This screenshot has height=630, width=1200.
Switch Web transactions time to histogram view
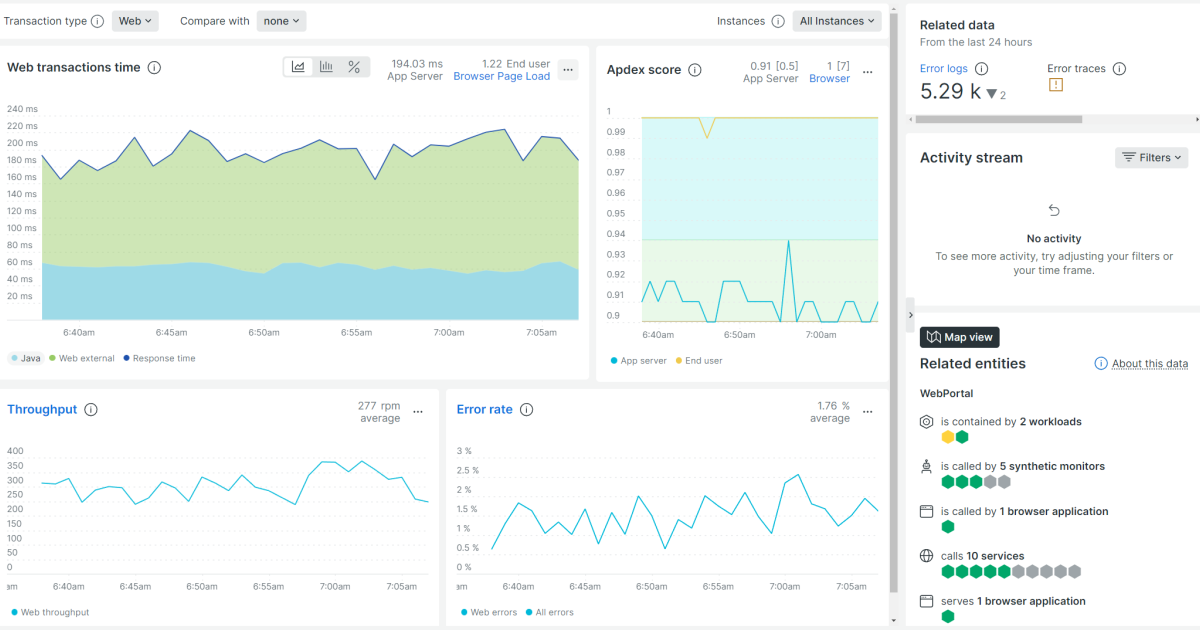coord(326,66)
